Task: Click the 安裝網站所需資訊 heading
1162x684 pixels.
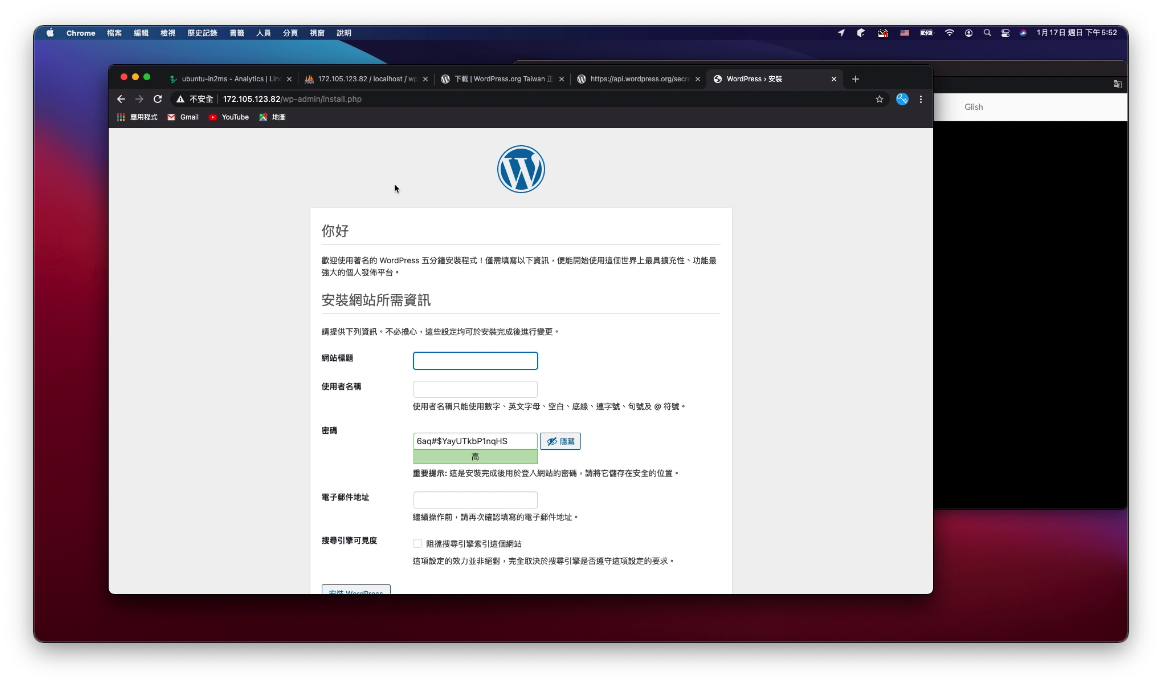Action: coord(376,300)
